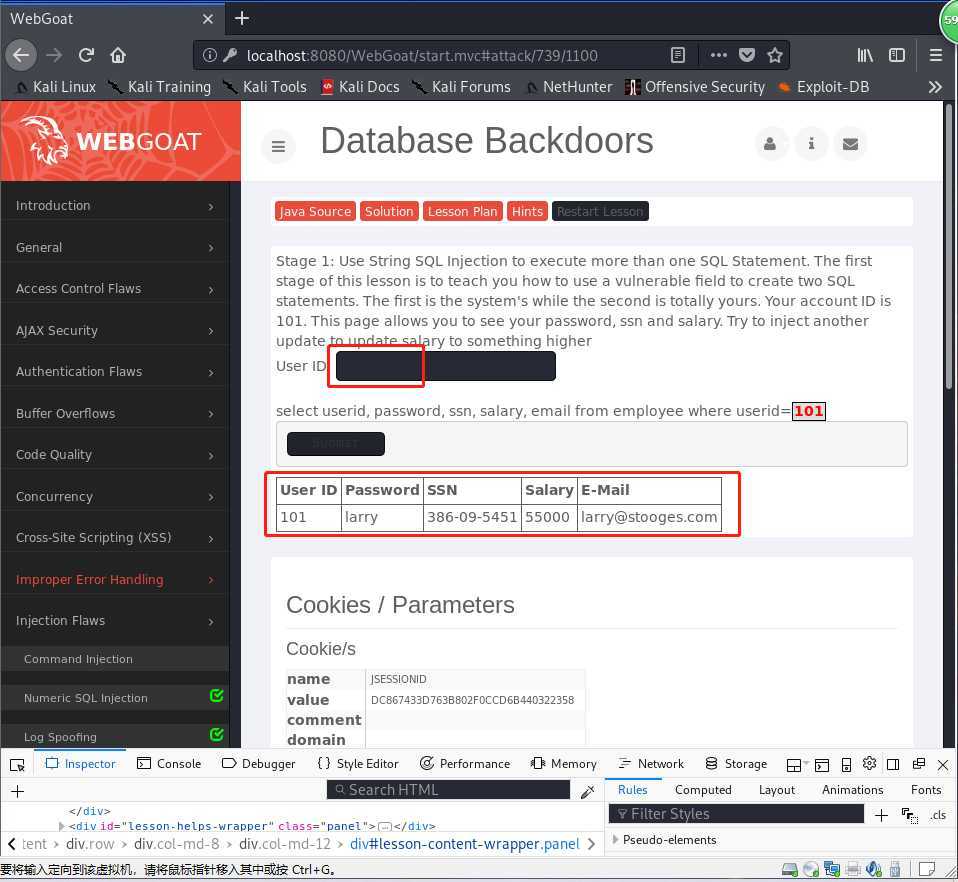Reload the page with the refresh icon
This screenshot has width=958, height=882.
86,56
